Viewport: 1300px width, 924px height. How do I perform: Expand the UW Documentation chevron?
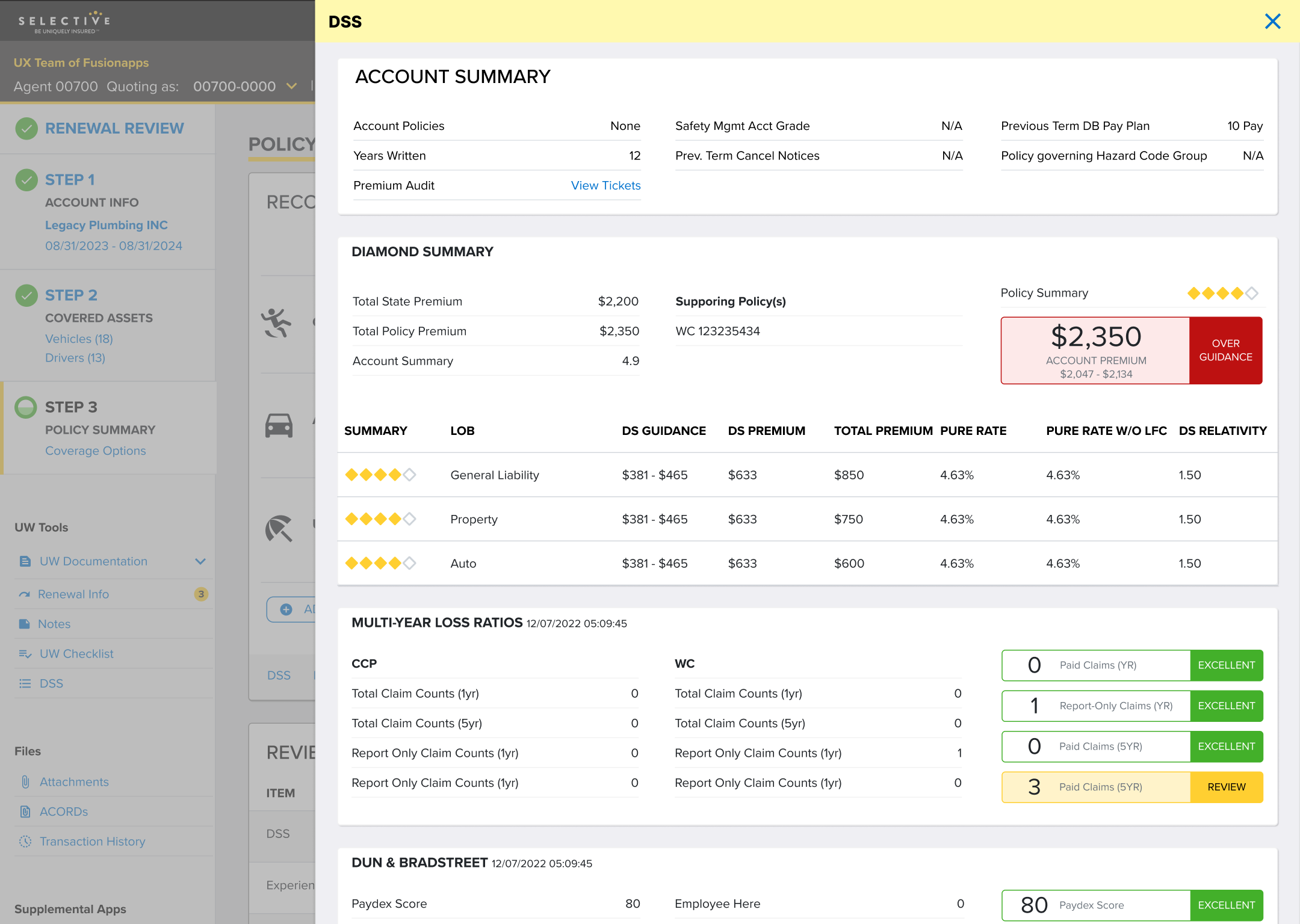[200, 561]
